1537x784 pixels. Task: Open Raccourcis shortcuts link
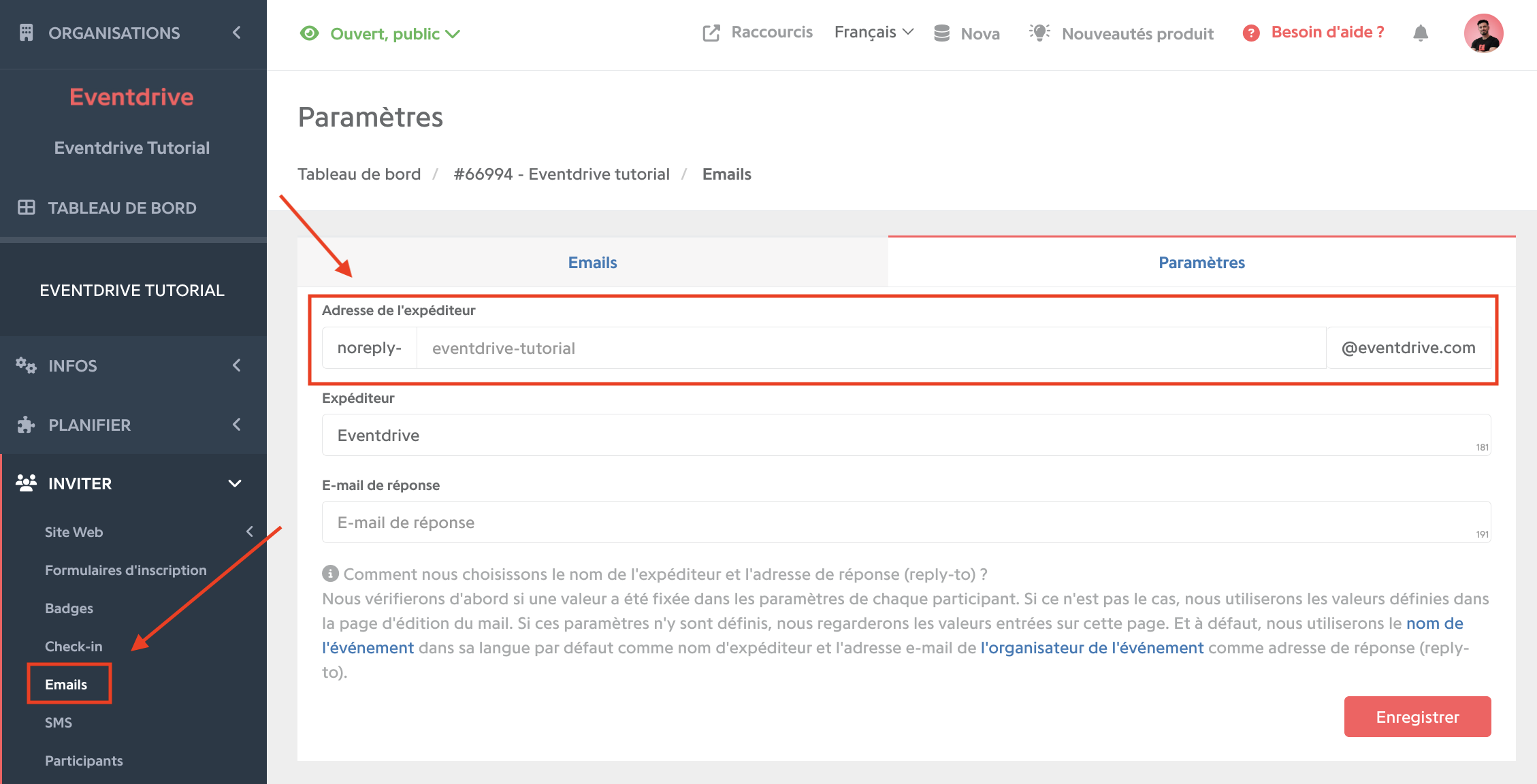coord(772,32)
